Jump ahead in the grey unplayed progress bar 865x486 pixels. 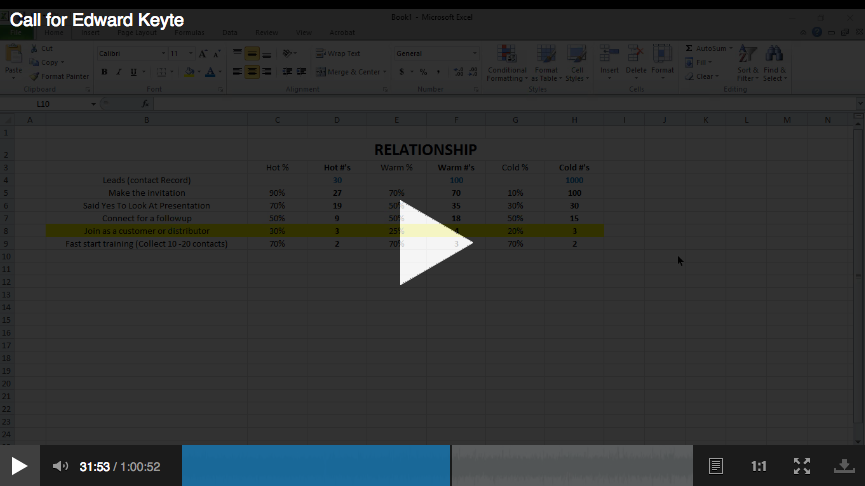click(572, 466)
